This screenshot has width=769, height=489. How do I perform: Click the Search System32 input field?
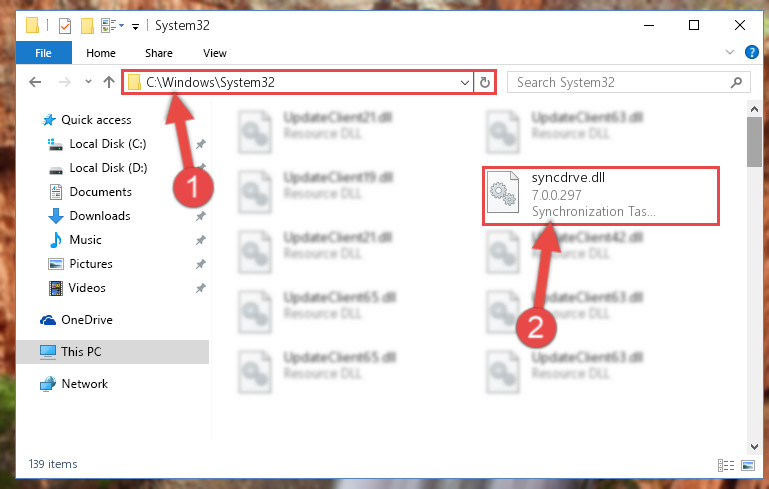click(619, 82)
